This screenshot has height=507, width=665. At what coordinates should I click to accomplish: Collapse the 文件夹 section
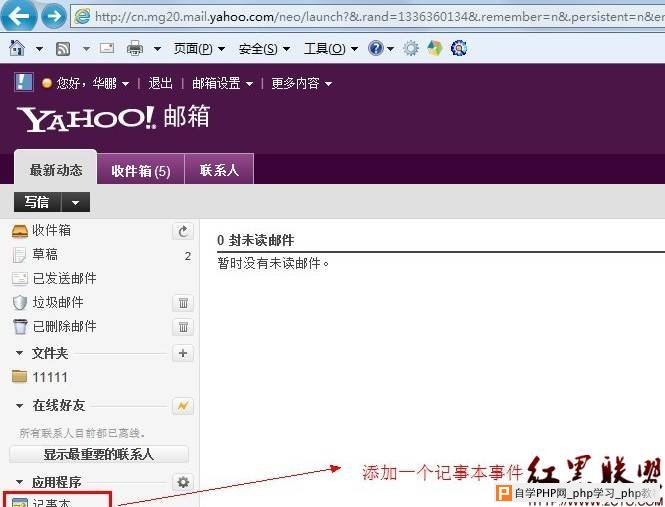pyautogui.click(x=19, y=353)
